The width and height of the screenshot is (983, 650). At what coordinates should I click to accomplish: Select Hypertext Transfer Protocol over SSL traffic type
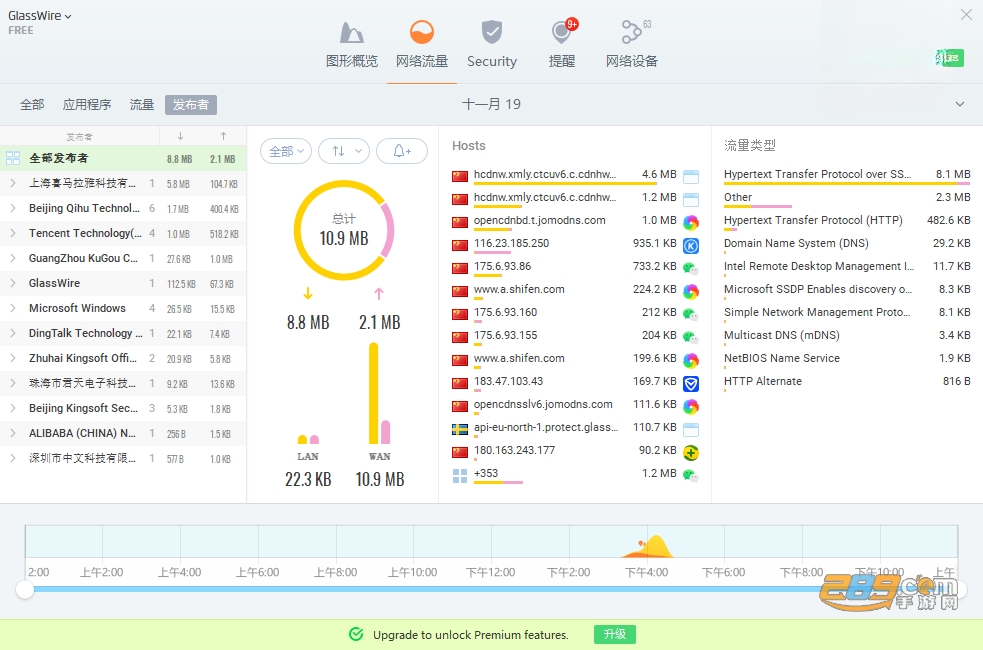pyautogui.click(x=847, y=176)
